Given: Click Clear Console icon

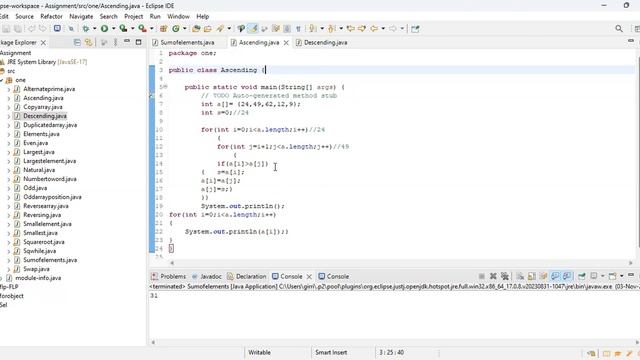Looking at the screenshot, I should [x=520, y=276].
